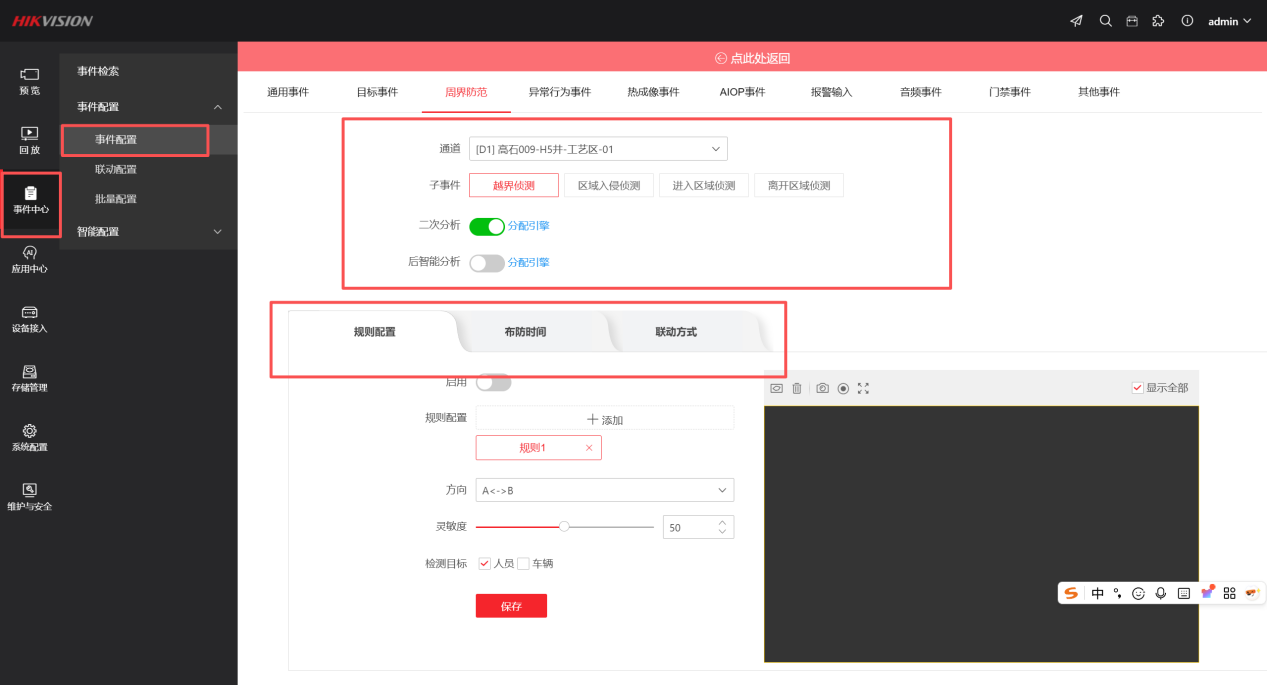The height and width of the screenshot is (685, 1267).
Task: Click the red 保存 button
Action: pos(511,606)
